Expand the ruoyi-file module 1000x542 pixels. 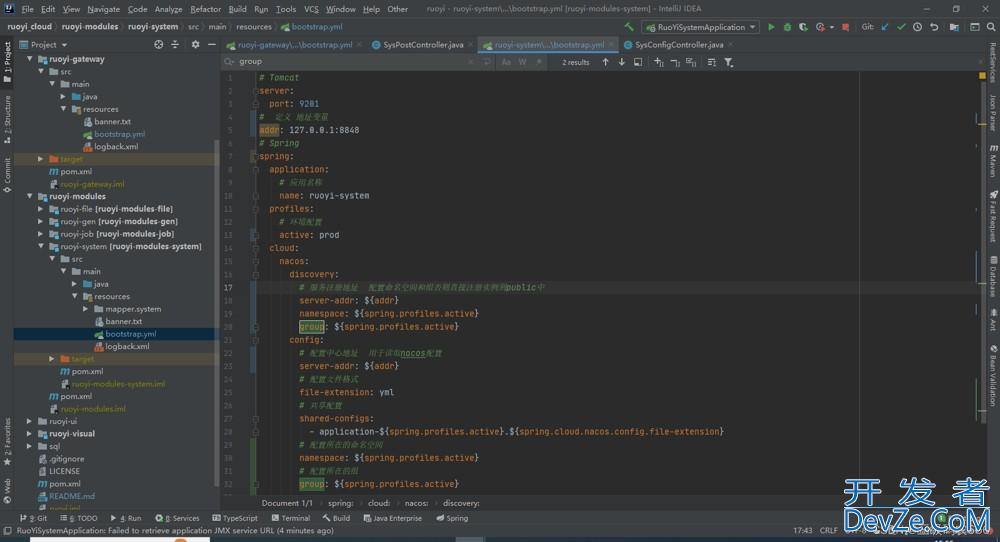[41, 209]
